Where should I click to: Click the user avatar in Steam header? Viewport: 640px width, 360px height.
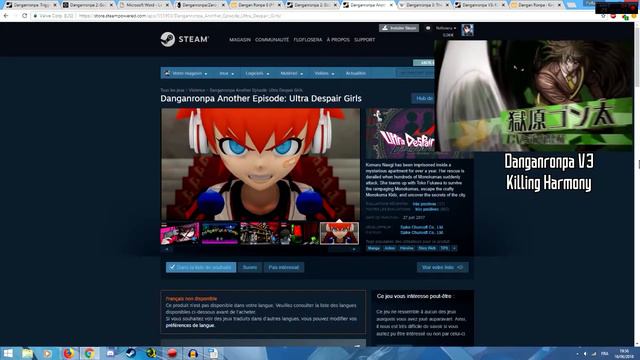click(x=467, y=30)
